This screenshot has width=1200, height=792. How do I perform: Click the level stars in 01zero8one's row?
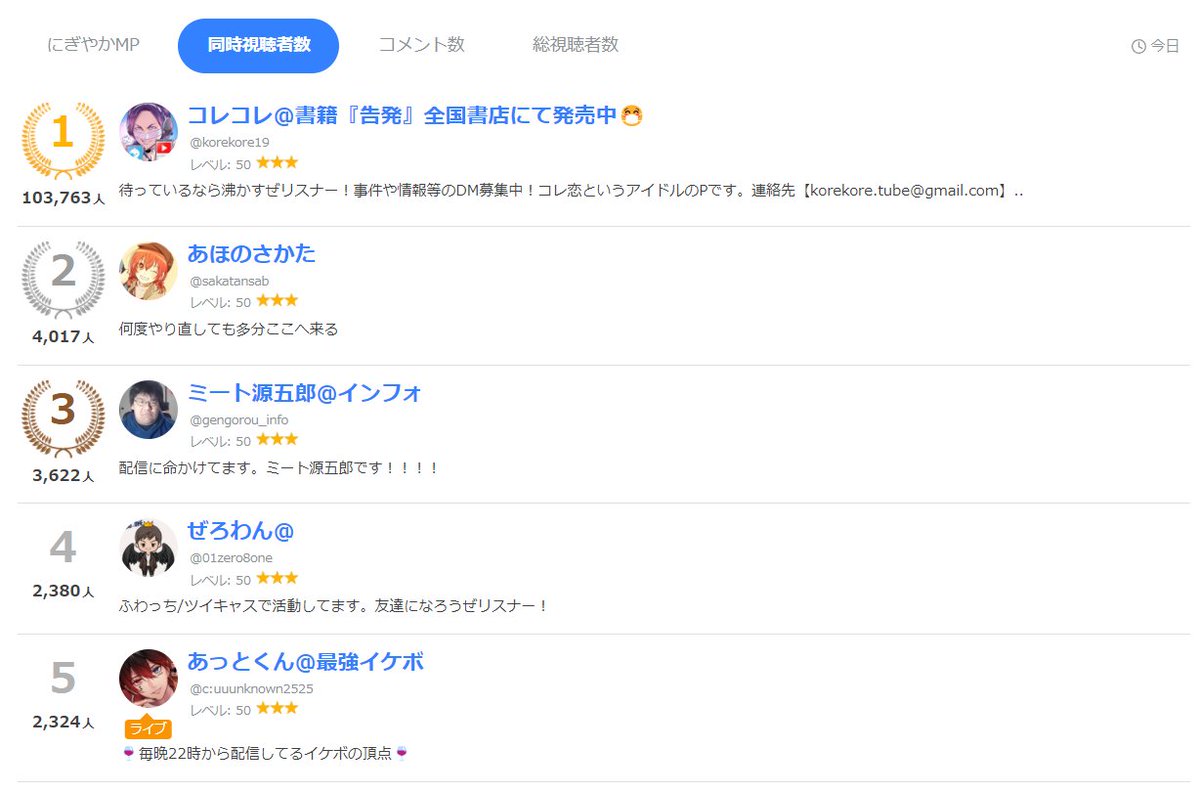point(277,578)
